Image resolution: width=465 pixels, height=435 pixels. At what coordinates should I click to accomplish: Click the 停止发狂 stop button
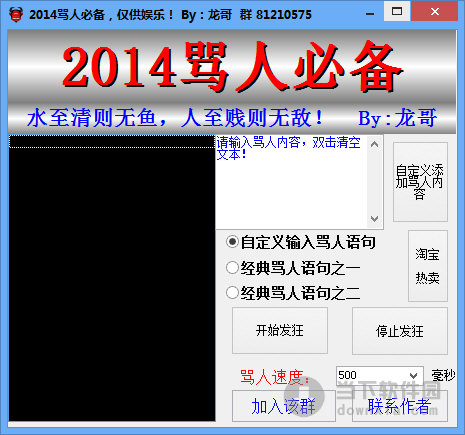point(400,331)
